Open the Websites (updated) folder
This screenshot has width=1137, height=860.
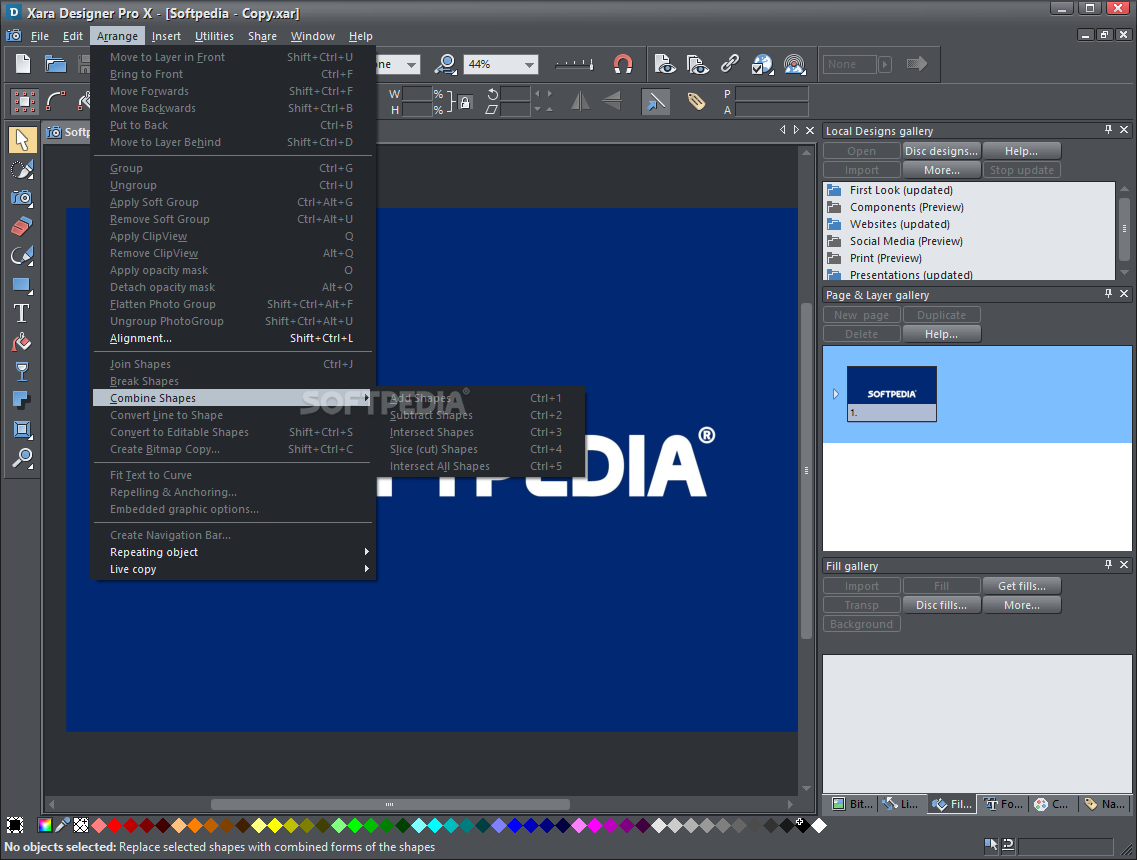click(x=900, y=224)
